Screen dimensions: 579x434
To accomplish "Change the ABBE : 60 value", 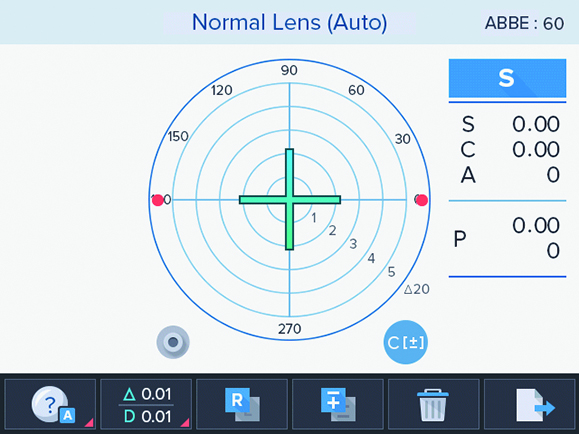I will pos(524,23).
